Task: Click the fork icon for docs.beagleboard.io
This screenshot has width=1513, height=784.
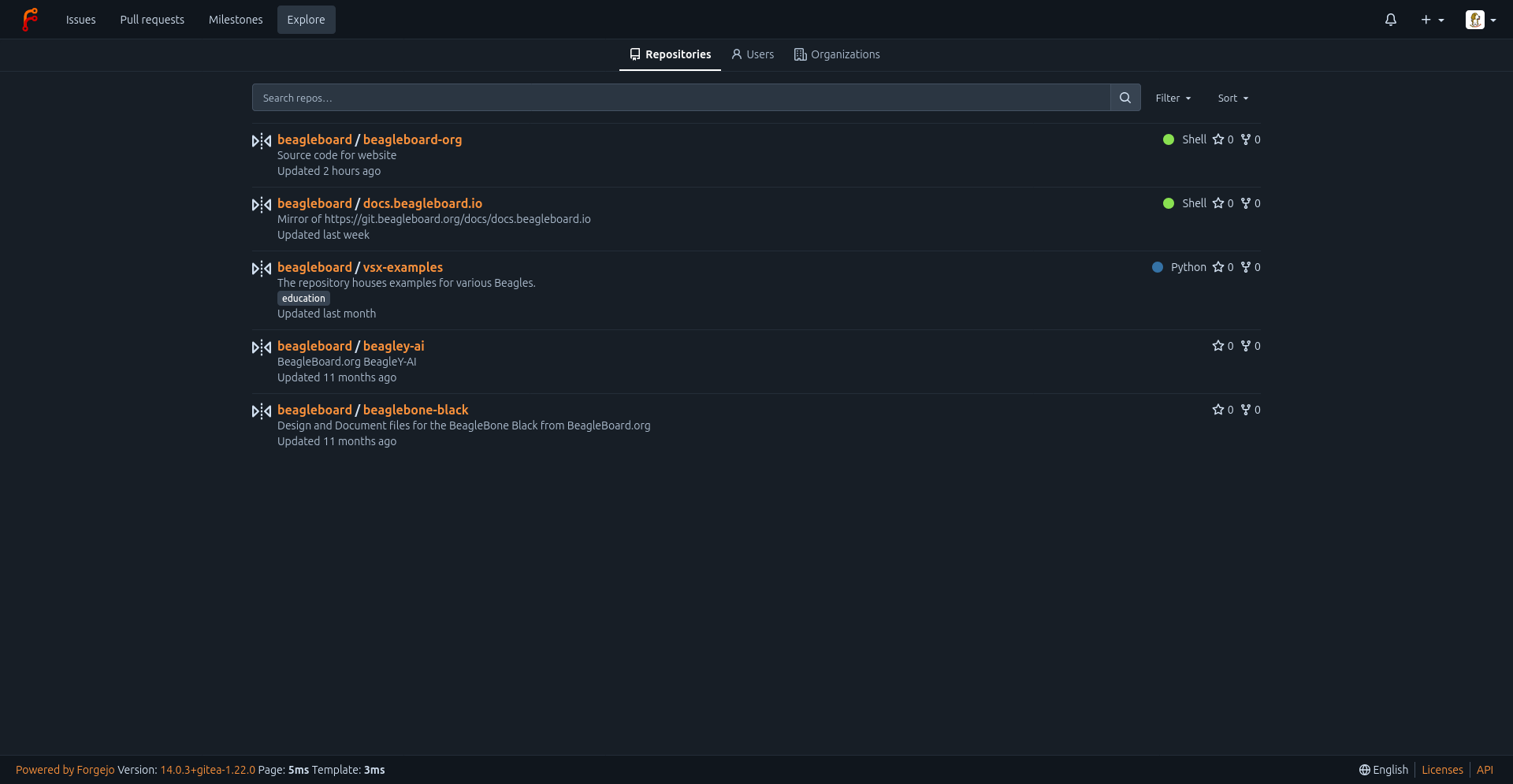Action: [x=1246, y=203]
